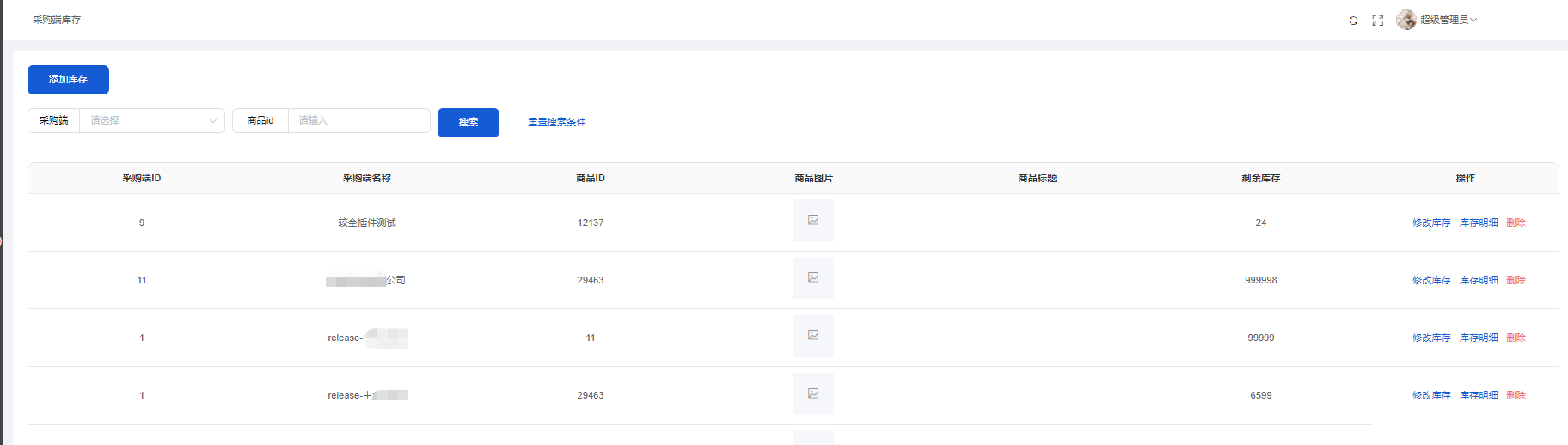Viewport: 1568px width, 445px height.
Task: Click the user avatar picture
Action: point(1406,20)
